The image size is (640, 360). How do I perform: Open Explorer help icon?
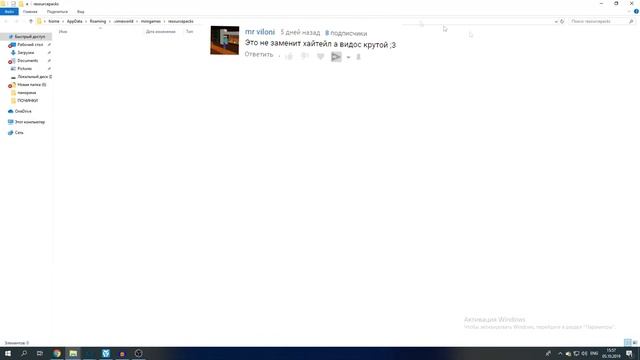click(x=636, y=11)
